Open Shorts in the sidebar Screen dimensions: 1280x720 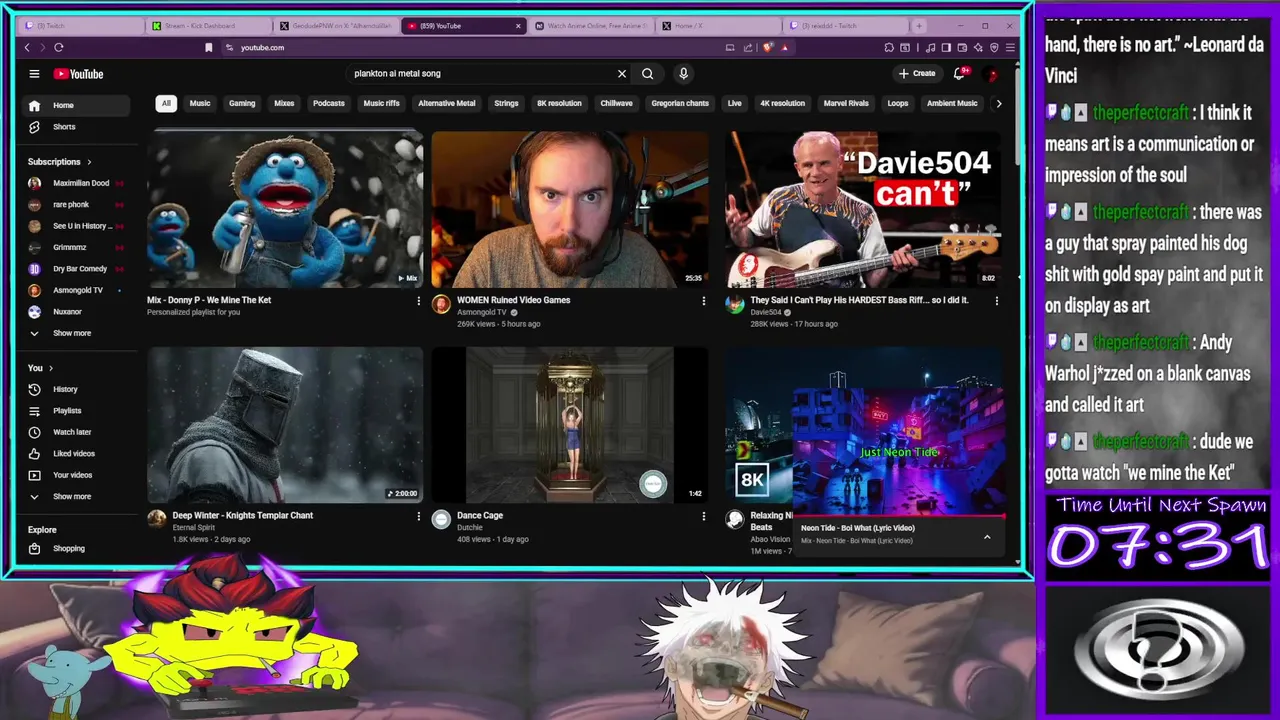78,127
